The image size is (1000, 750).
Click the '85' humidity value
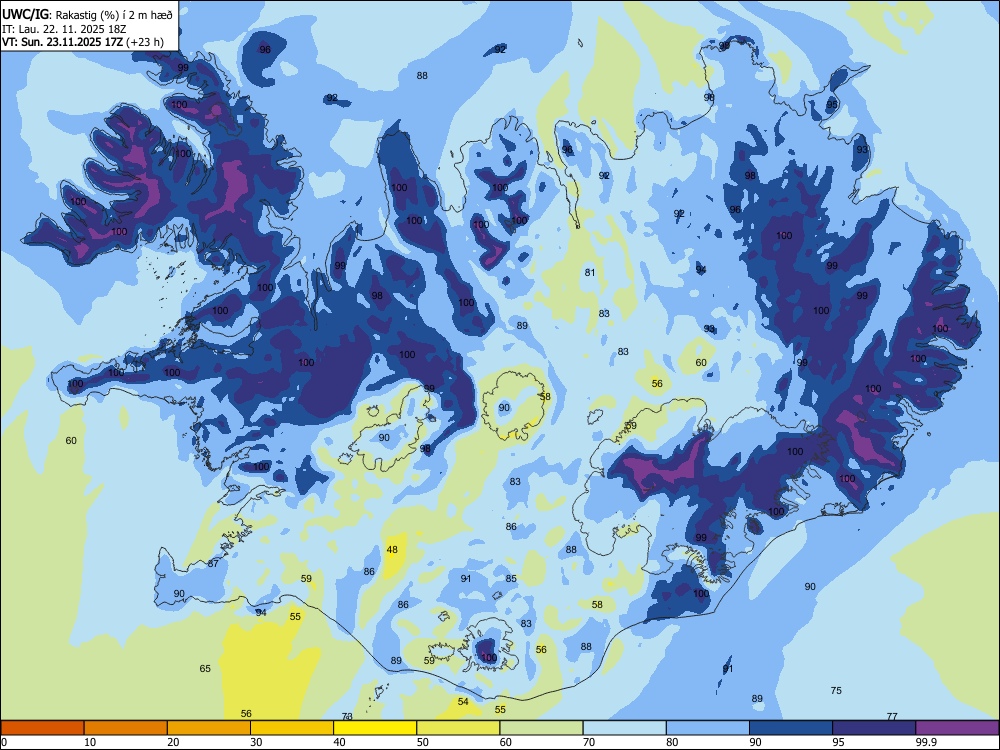(x=511, y=579)
